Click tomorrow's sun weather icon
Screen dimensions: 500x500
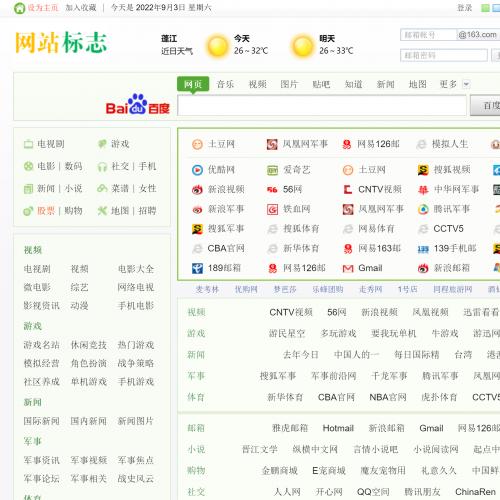coord(302,46)
